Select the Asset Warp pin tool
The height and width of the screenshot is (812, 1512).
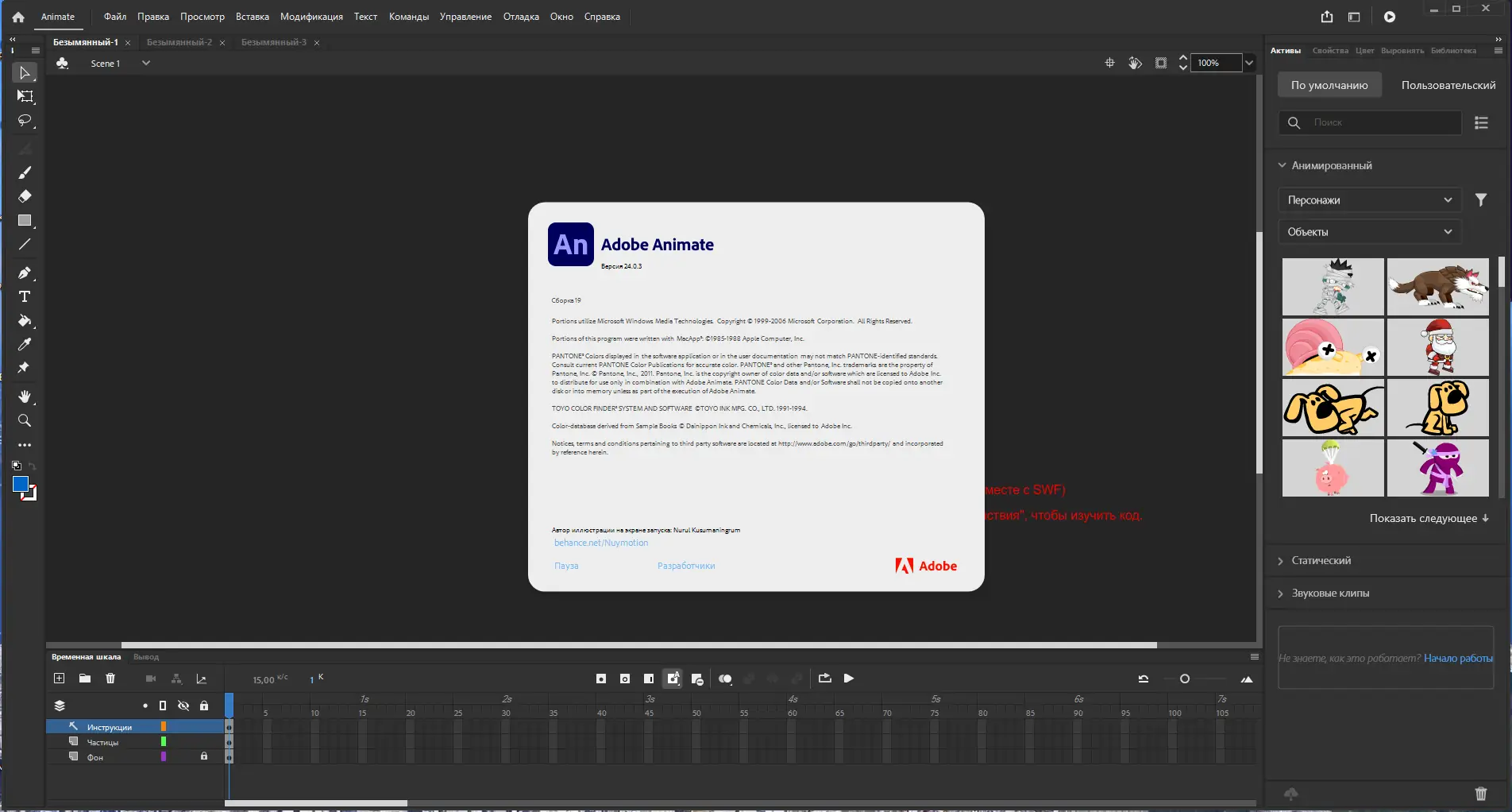point(25,368)
